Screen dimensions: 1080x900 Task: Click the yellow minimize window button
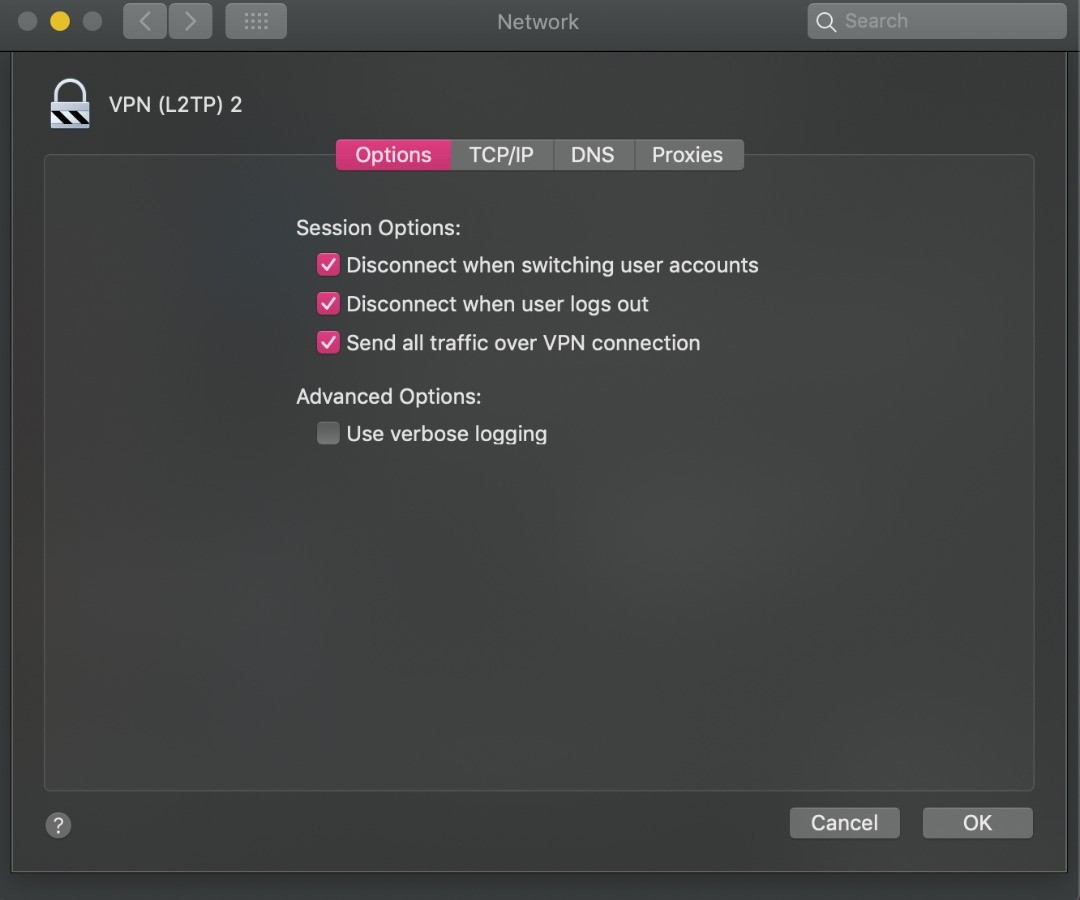click(x=60, y=21)
